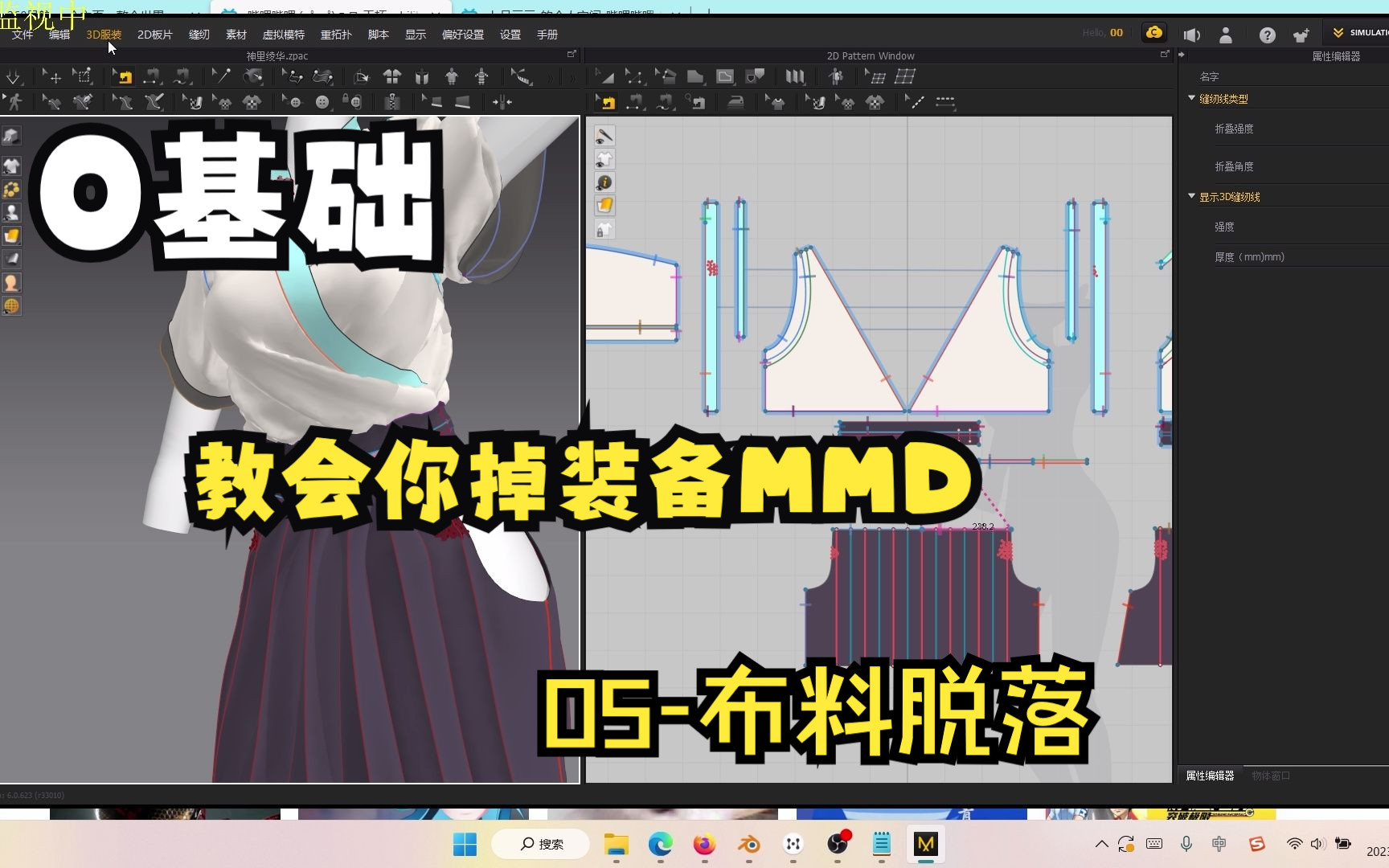Toggle the 3D mesh globe icon

point(12,306)
